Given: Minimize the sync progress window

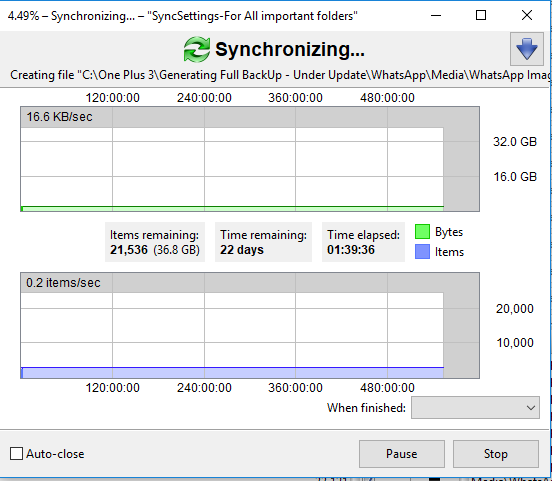Looking at the screenshot, I should coord(436,15).
